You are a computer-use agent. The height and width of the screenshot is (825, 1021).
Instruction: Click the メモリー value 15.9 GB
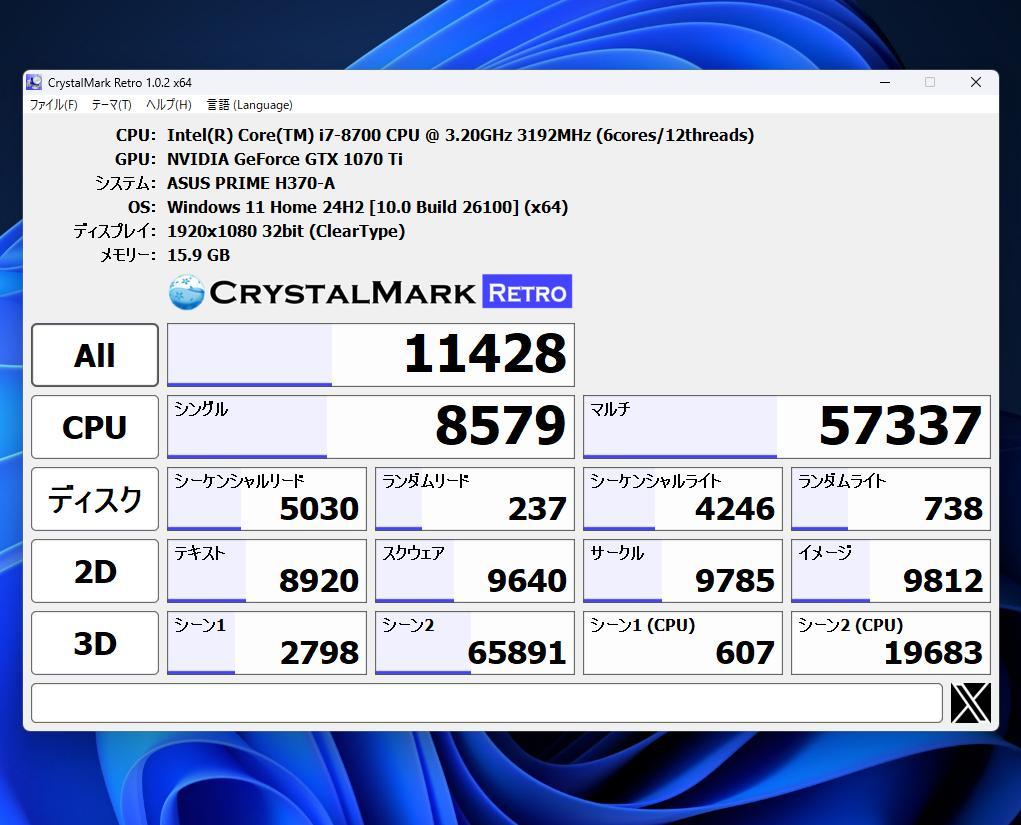199,255
